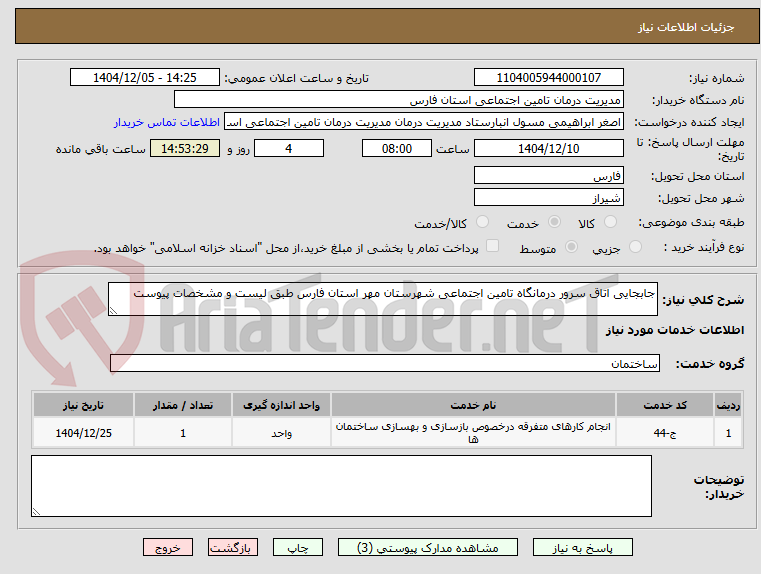Click the service name cell انجام کارهای متفرقه
This screenshot has height=574, width=761.
pos(473,433)
